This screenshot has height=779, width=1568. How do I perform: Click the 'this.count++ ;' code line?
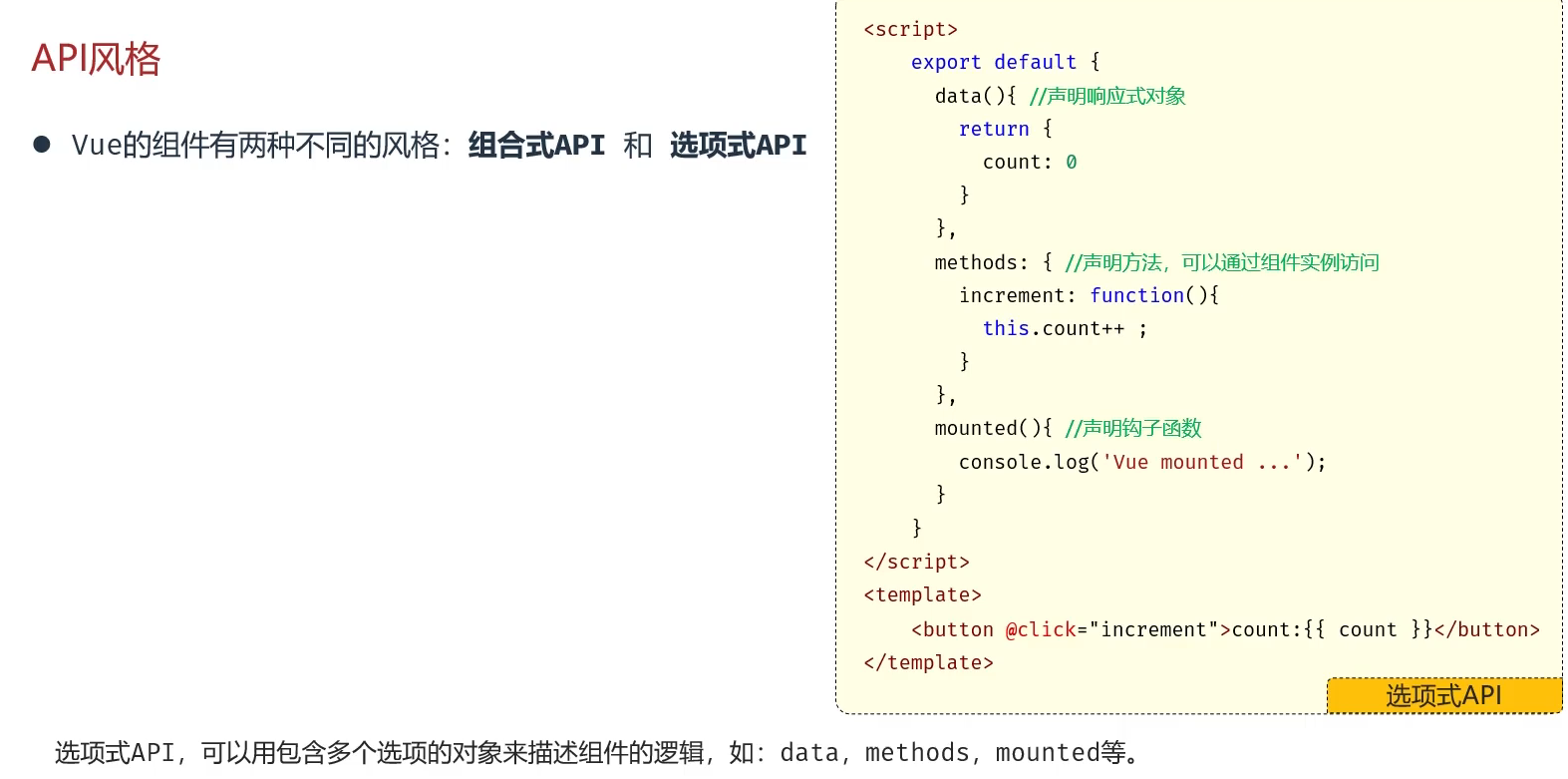pos(1065,328)
